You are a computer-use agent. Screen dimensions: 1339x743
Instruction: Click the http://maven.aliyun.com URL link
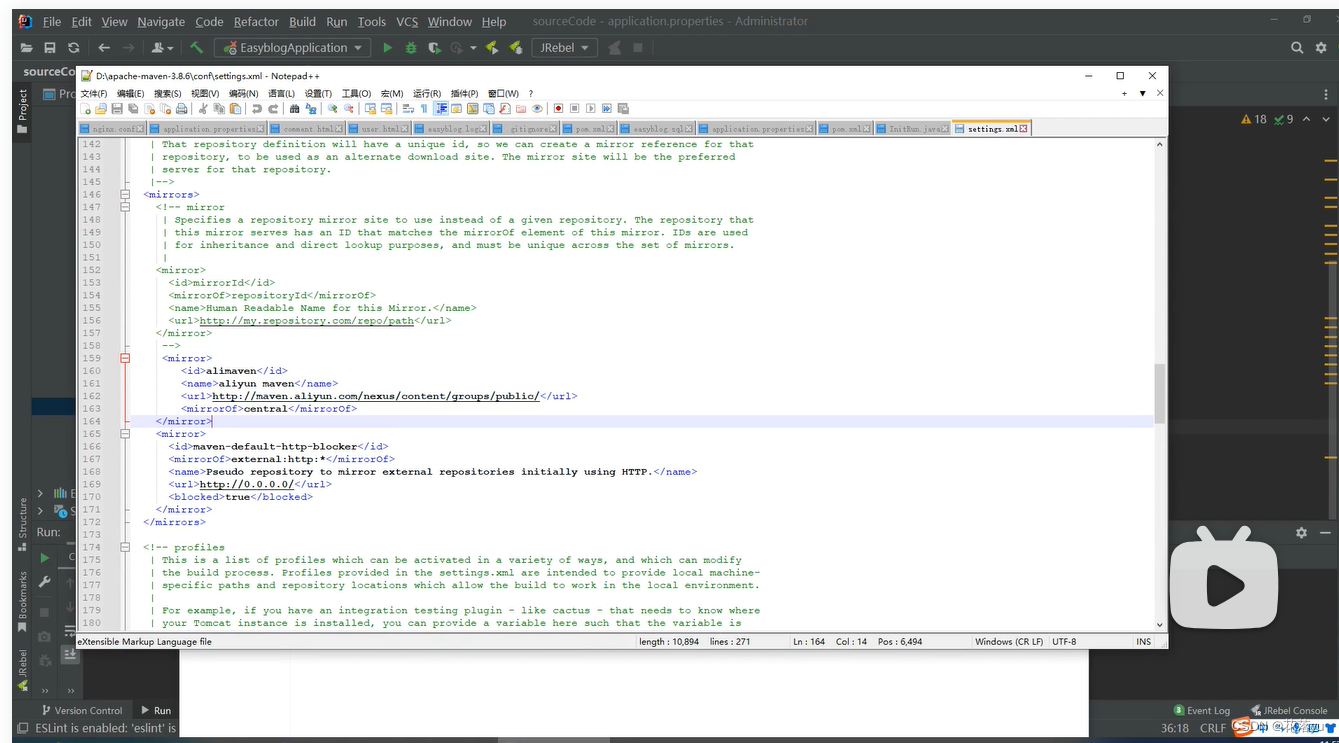tap(376, 396)
